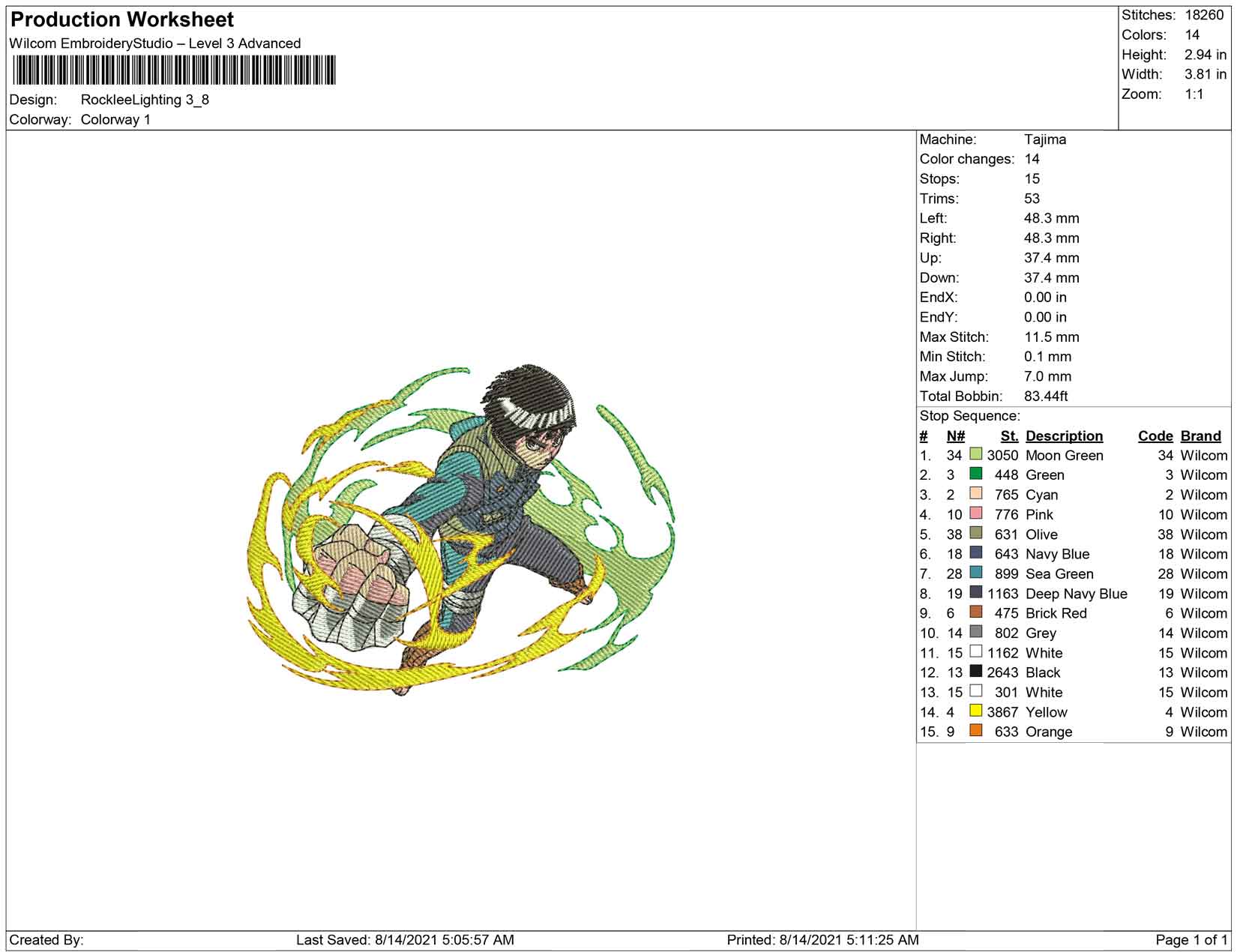The image size is (1237, 952).
Task: Click the Brand column header
Action: tap(1200, 436)
